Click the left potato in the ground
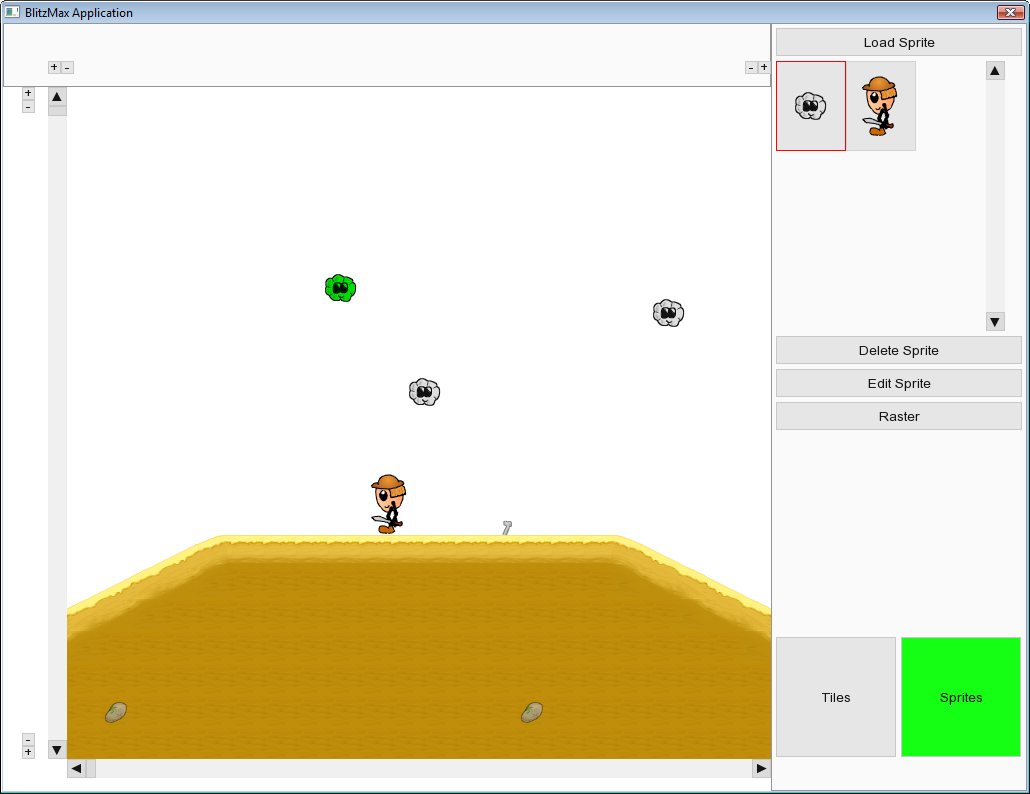1030x794 pixels. [116, 712]
